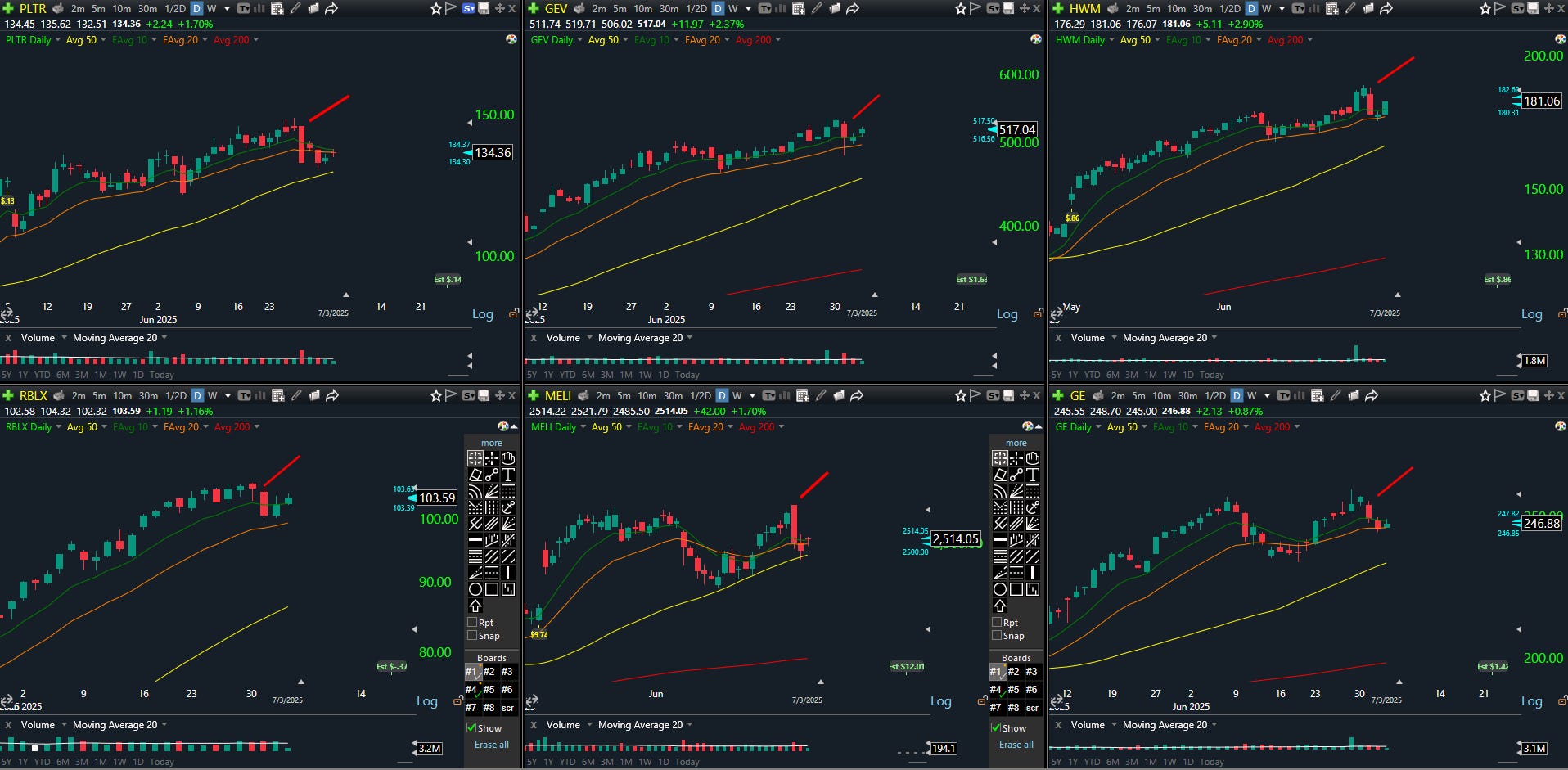Select the trendline tool in RBLX drawing palette
1568x770 pixels.
pos(492,475)
